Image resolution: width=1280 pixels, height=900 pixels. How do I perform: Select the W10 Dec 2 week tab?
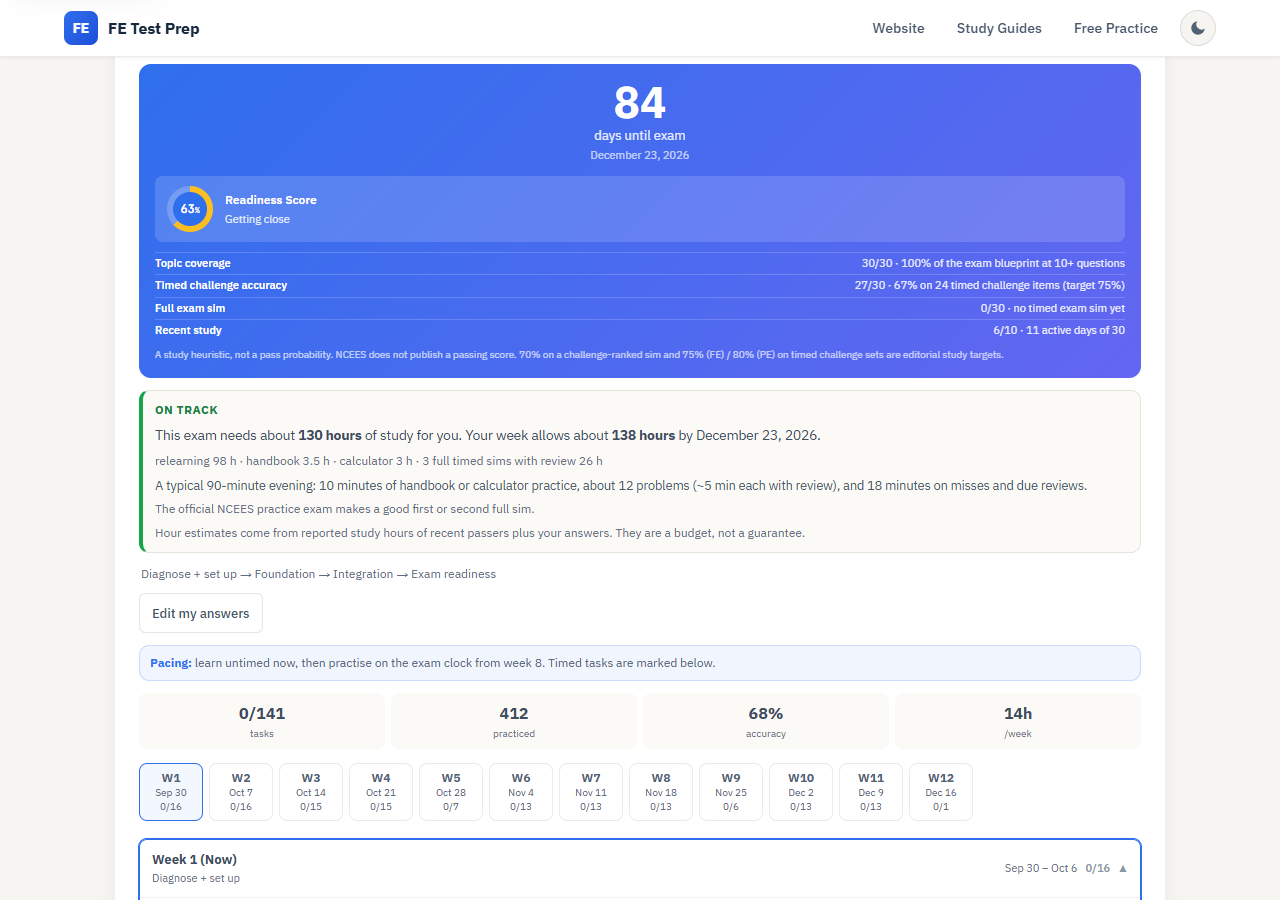pos(801,792)
